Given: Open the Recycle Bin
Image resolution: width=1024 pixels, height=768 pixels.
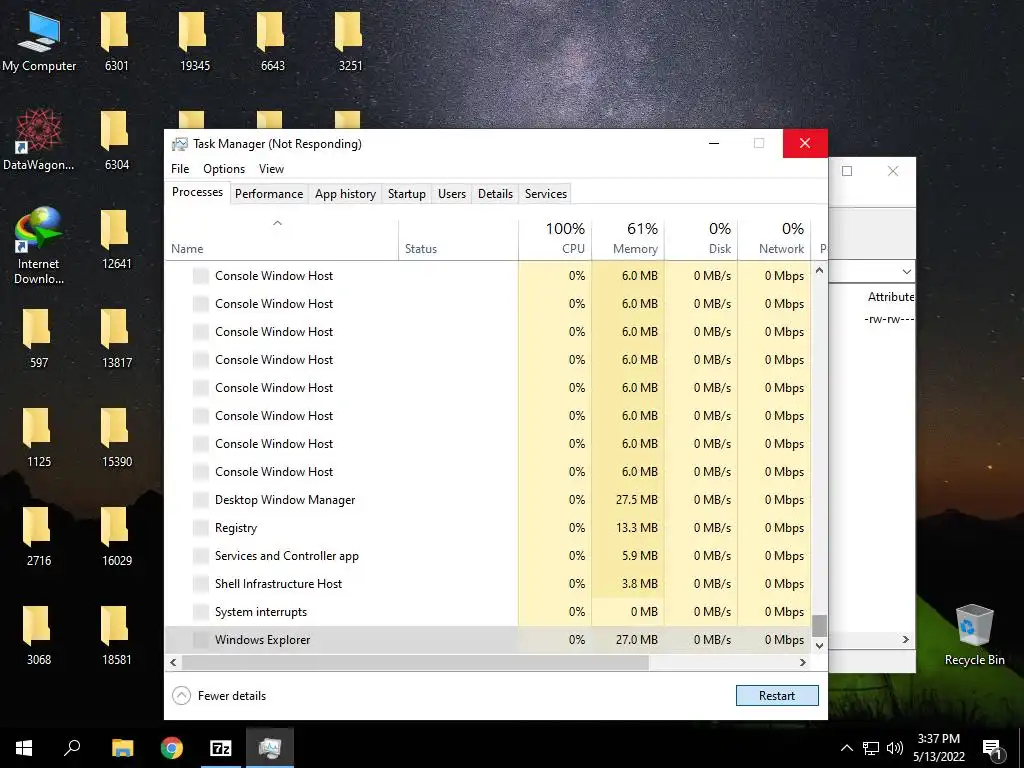Looking at the screenshot, I should [974, 635].
